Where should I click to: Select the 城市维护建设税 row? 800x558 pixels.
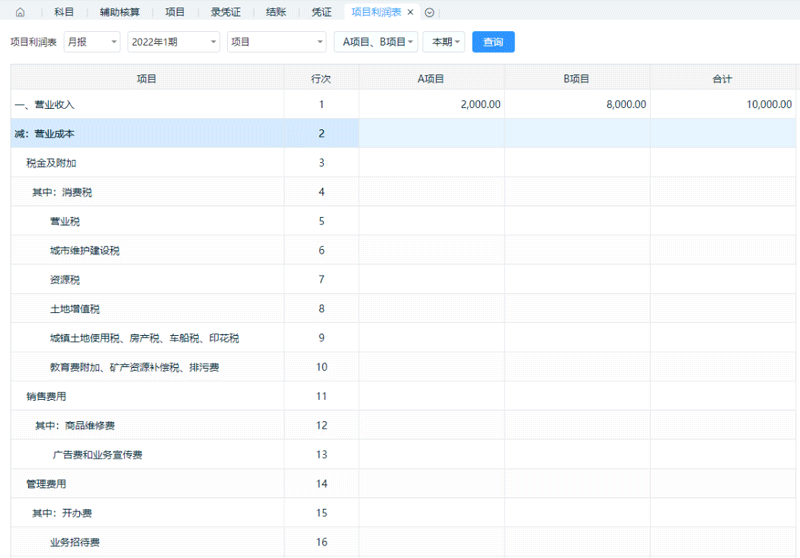pos(403,250)
